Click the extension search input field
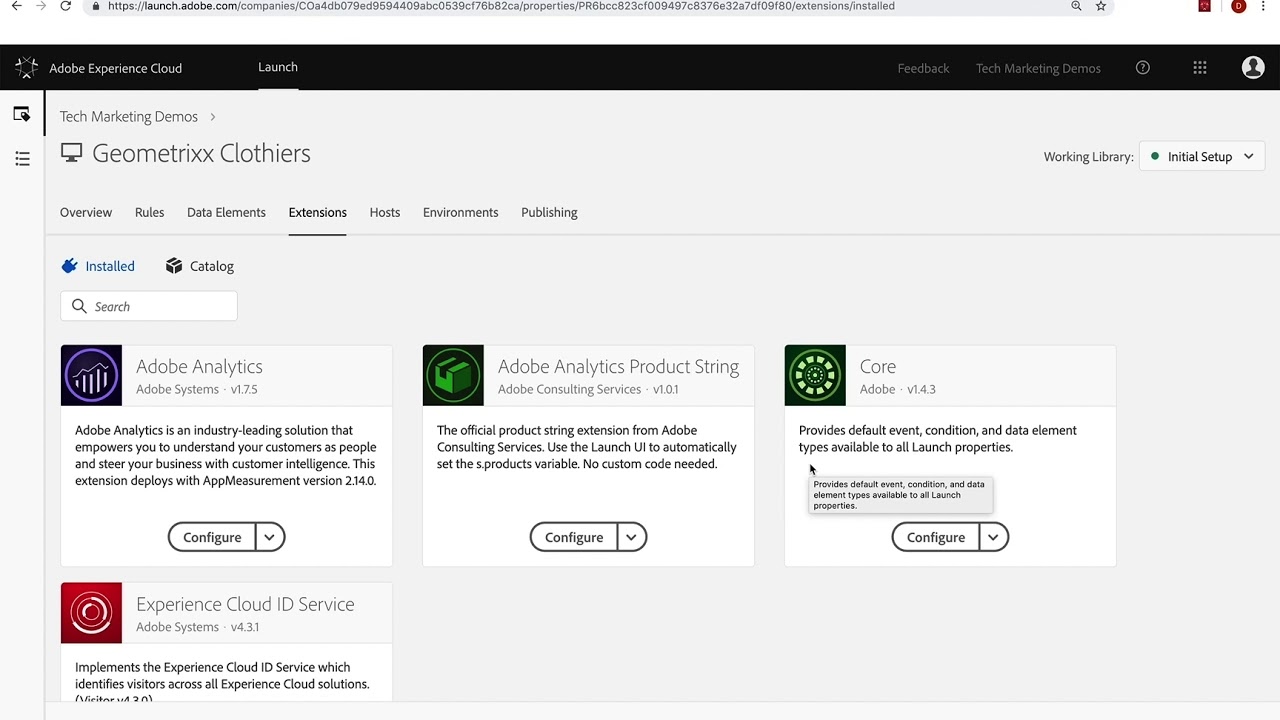1280x720 pixels. click(x=149, y=306)
